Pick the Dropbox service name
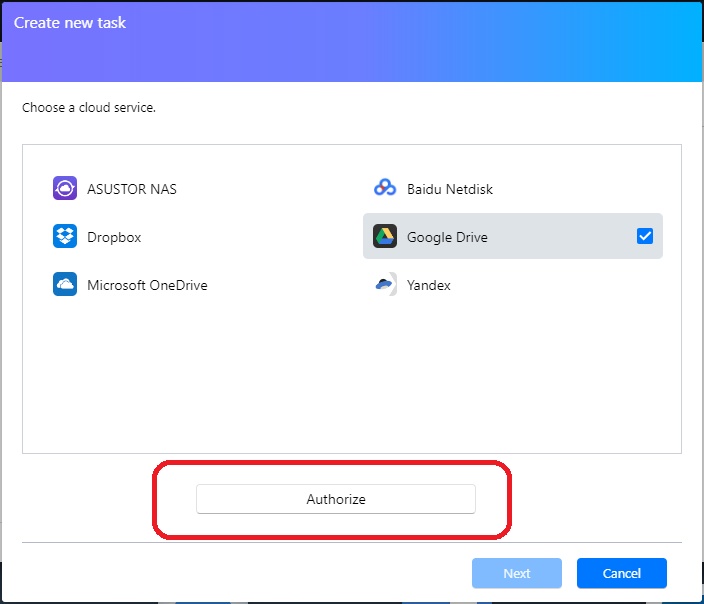This screenshot has width=704, height=604. point(114,238)
